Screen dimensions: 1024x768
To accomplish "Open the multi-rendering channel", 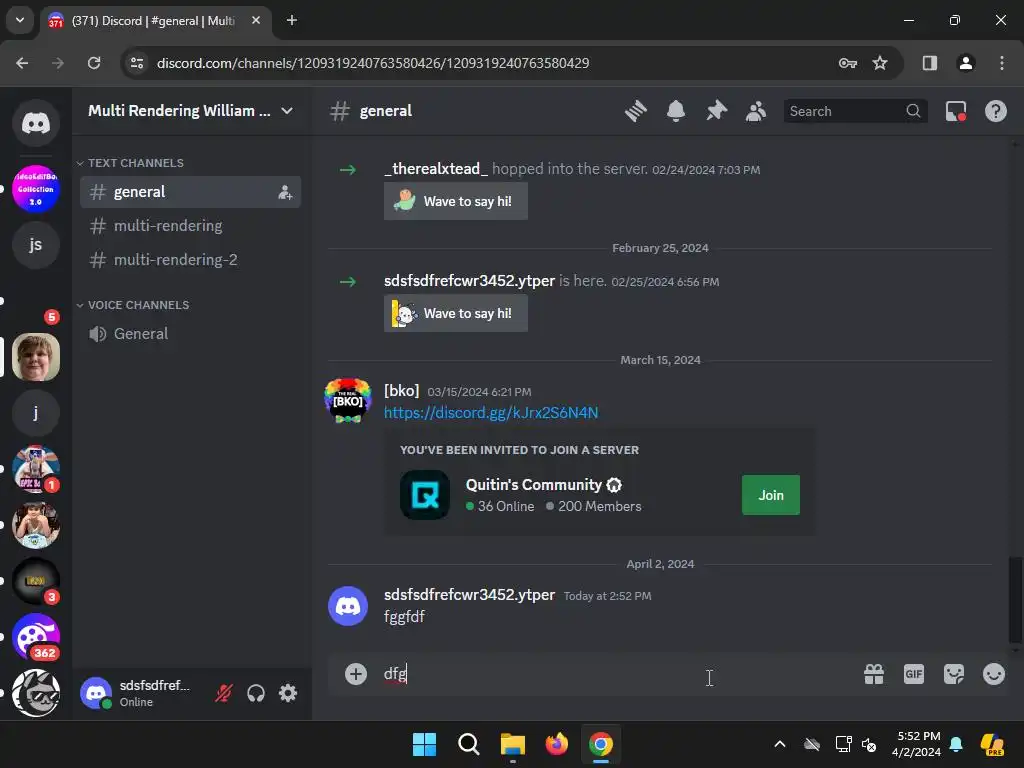I will tap(191, 226).
